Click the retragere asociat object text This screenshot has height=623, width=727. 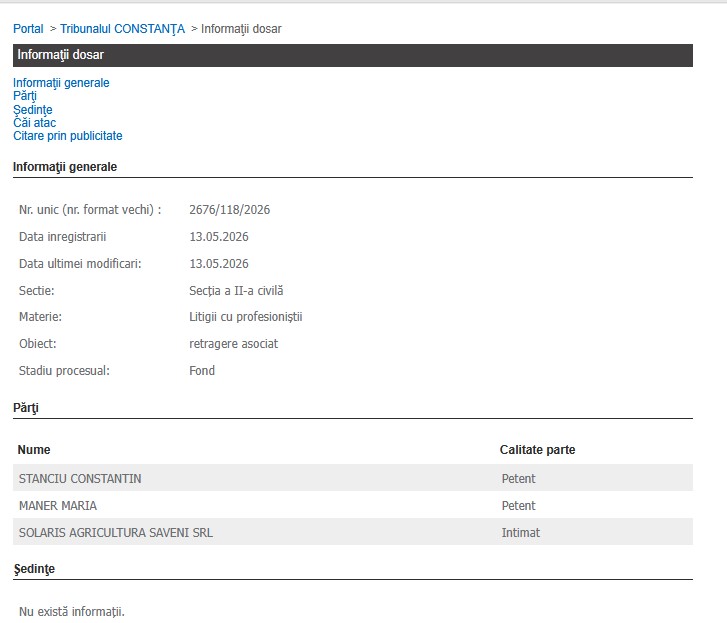pyautogui.click(x=234, y=344)
